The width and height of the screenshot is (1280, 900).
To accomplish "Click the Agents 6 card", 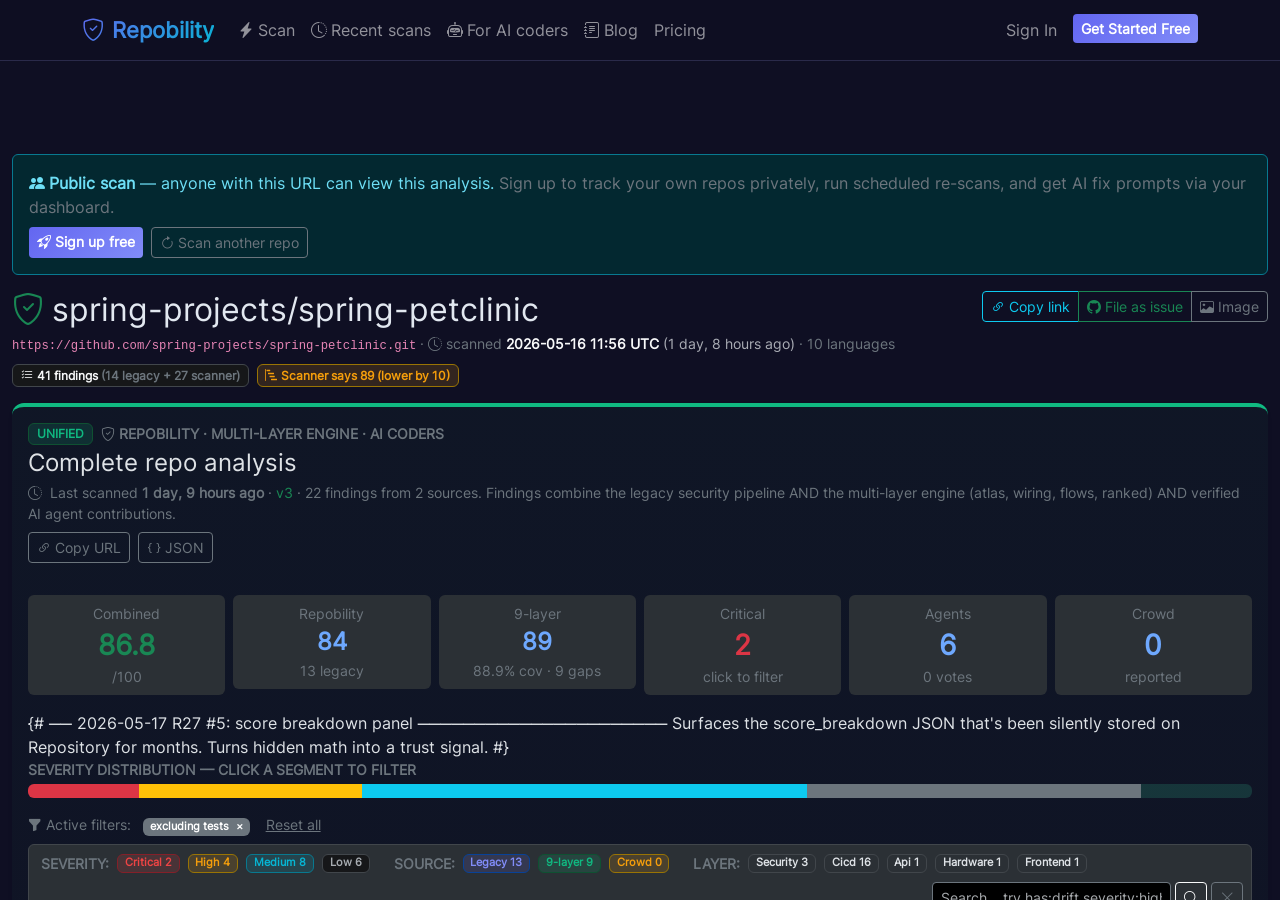I will 948,645.
